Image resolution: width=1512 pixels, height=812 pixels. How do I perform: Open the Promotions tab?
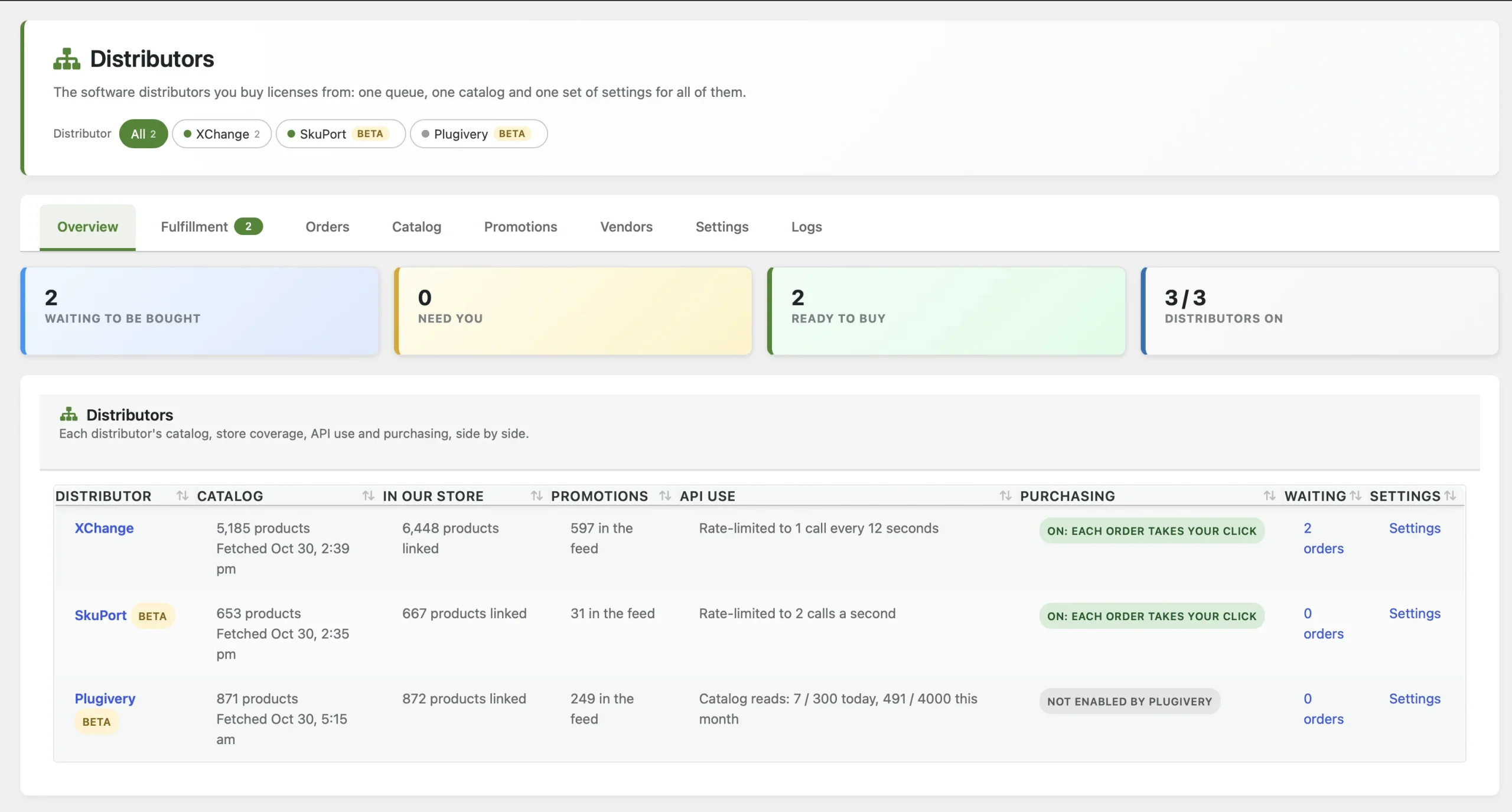click(520, 227)
